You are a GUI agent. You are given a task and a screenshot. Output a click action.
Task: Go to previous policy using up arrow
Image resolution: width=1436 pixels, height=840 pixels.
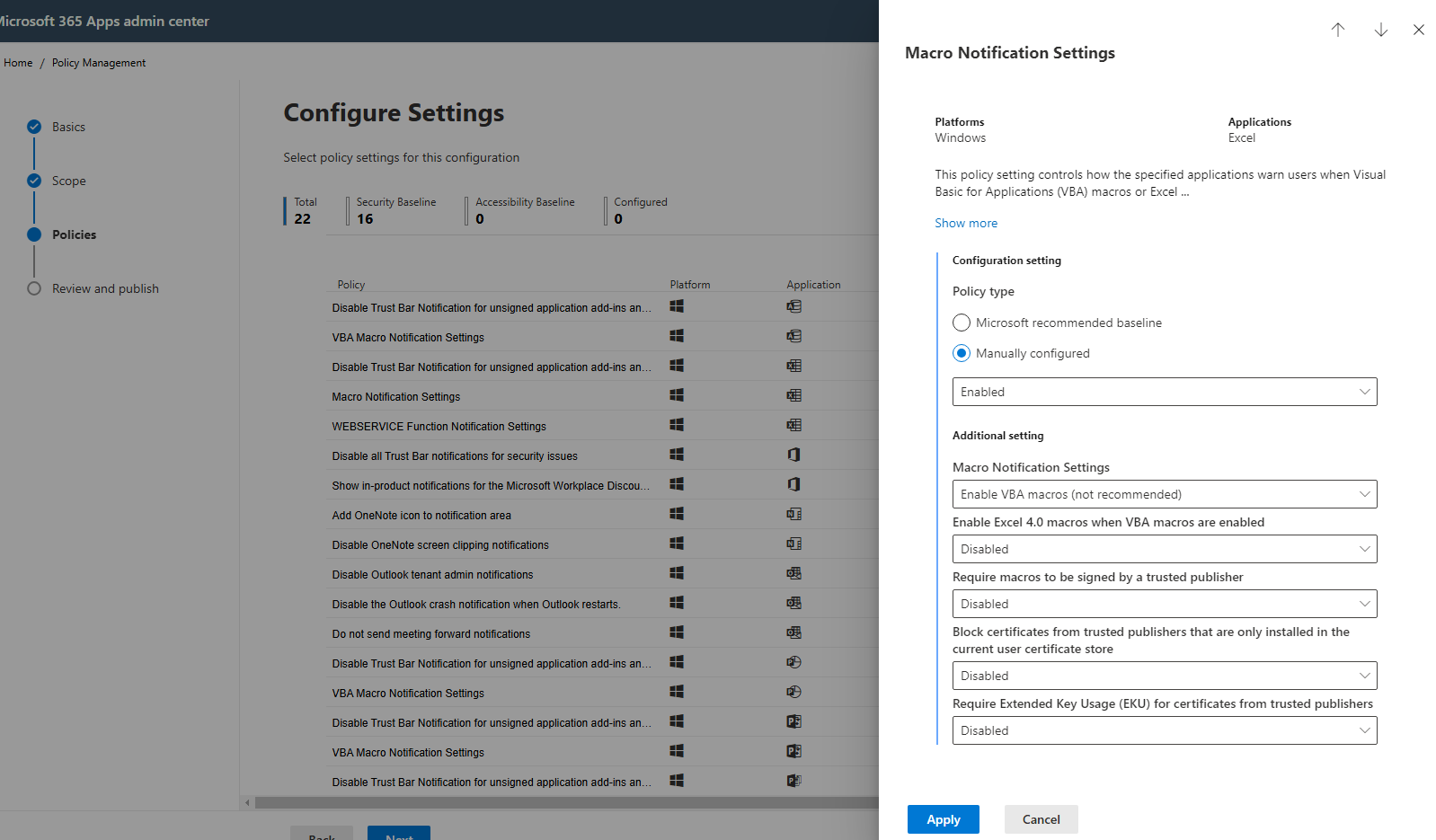(1337, 30)
